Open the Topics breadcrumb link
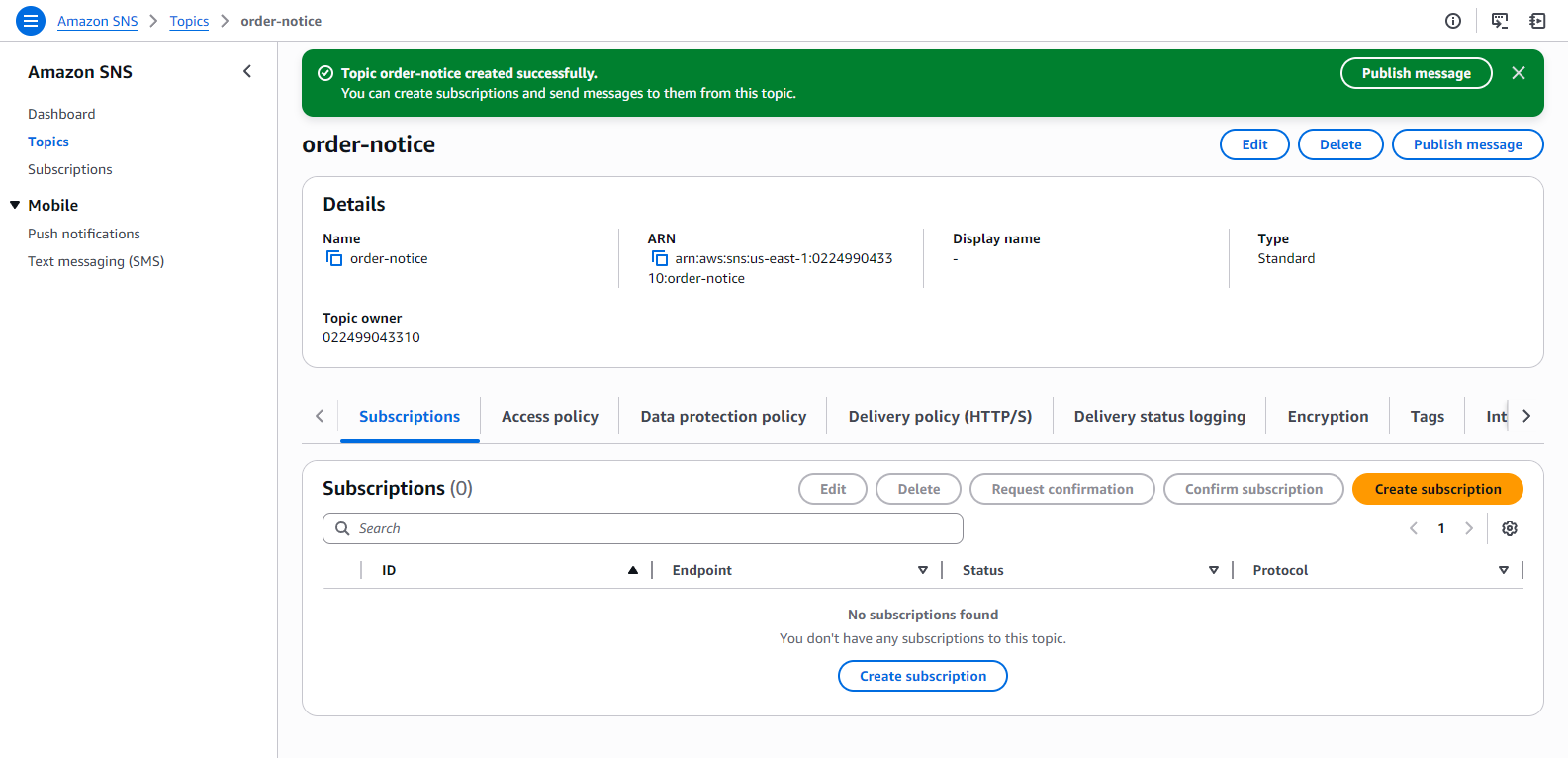Screen dimensions: 1568x758 pyautogui.click(x=189, y=21)
